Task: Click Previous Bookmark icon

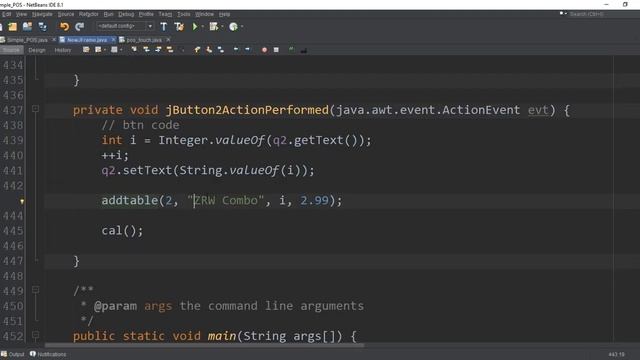Action: (x=197, y=50)
